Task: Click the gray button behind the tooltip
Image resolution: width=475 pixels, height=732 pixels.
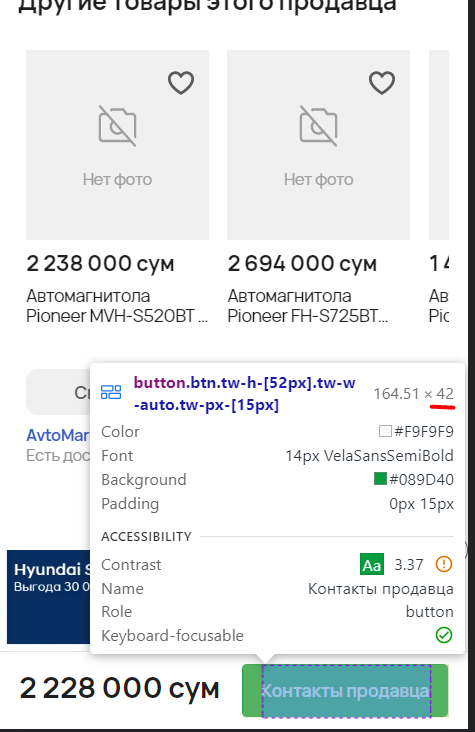Action: [58, 392]
